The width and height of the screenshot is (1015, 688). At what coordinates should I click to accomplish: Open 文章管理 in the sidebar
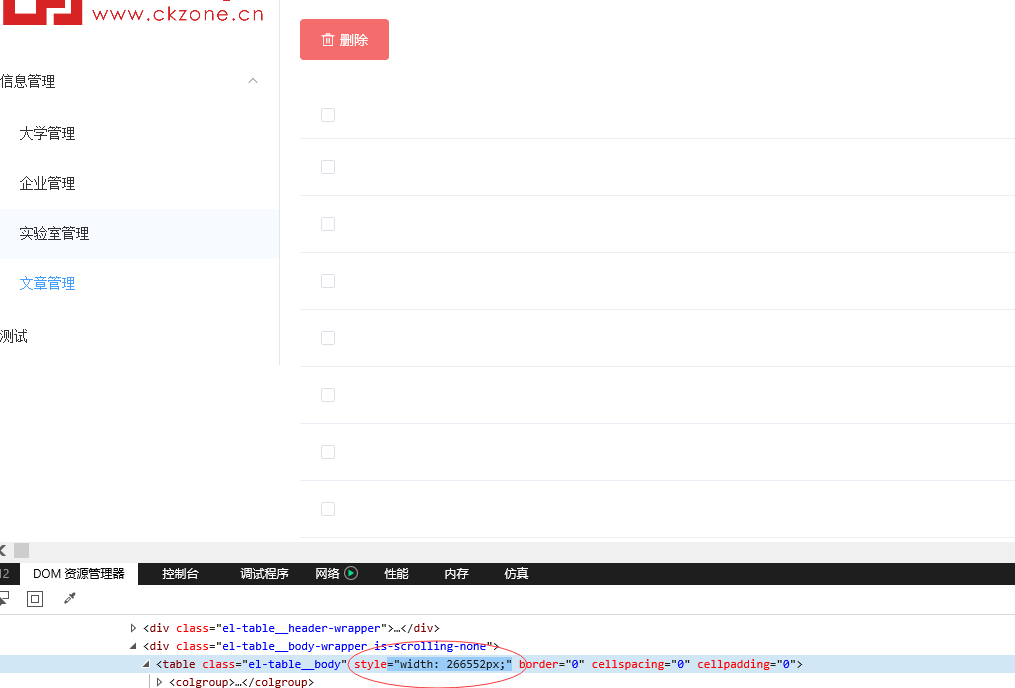point(47,283)
